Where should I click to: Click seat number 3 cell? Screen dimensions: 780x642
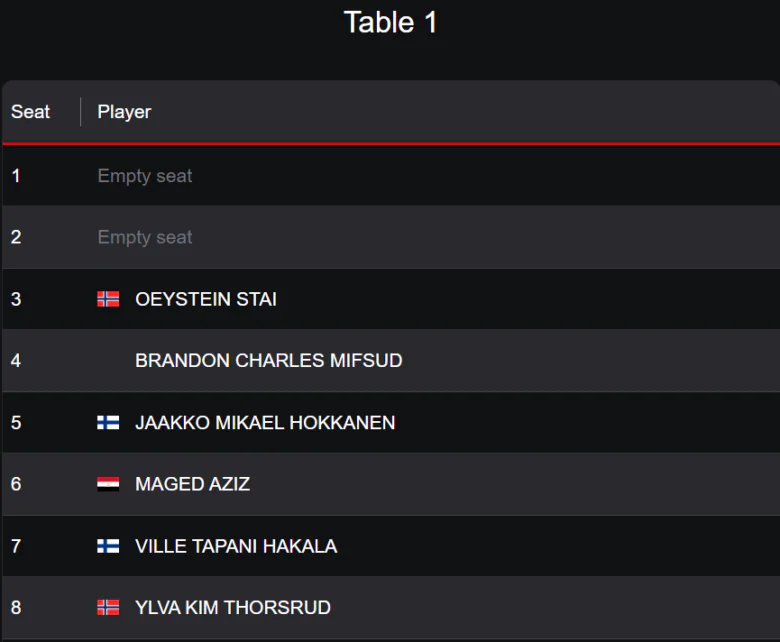coord(16,299)
